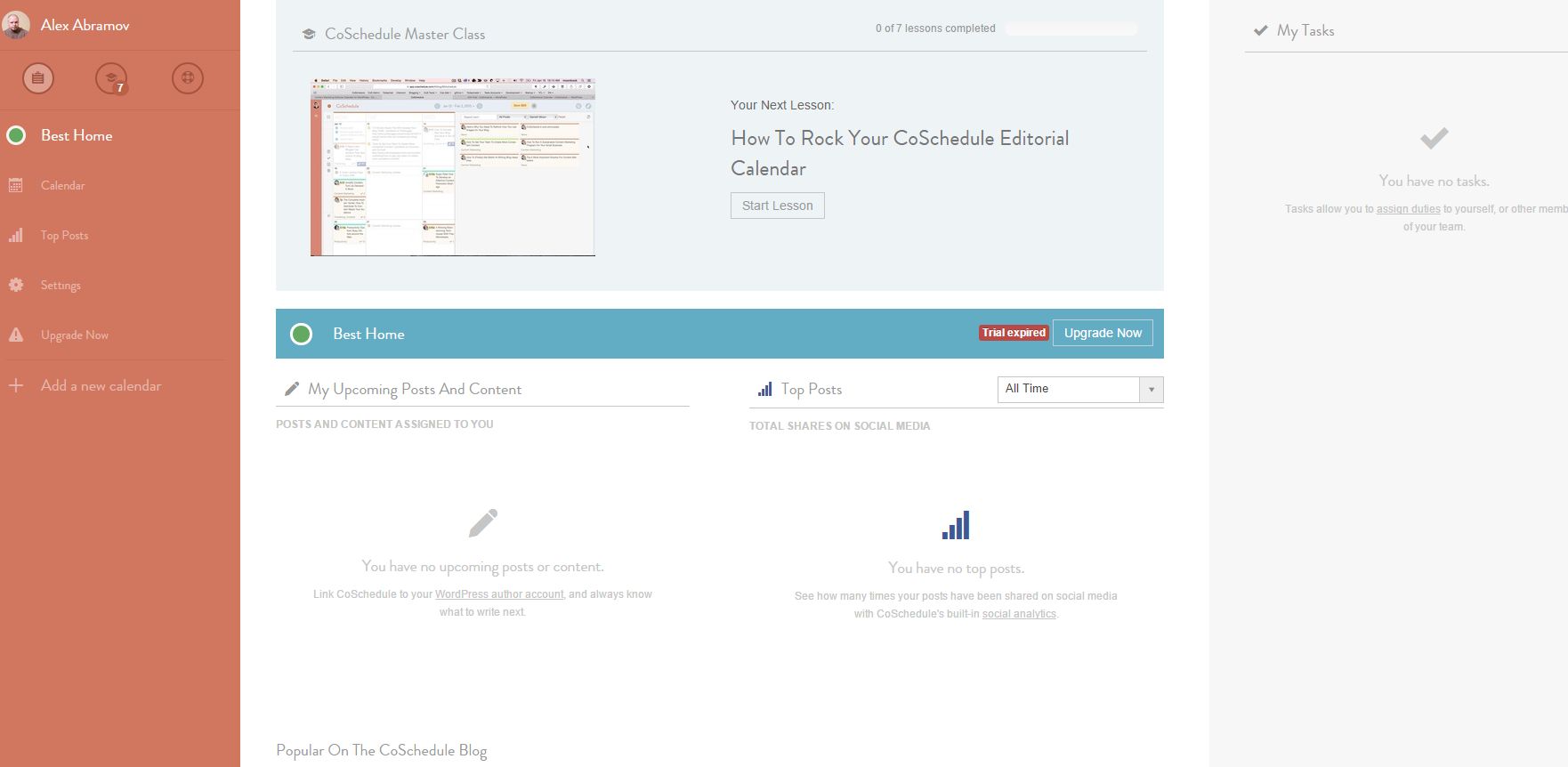This screenshot has width=1568, height=767.
Task: Click the Settings gear icon
Action: [x=16, y=285]
